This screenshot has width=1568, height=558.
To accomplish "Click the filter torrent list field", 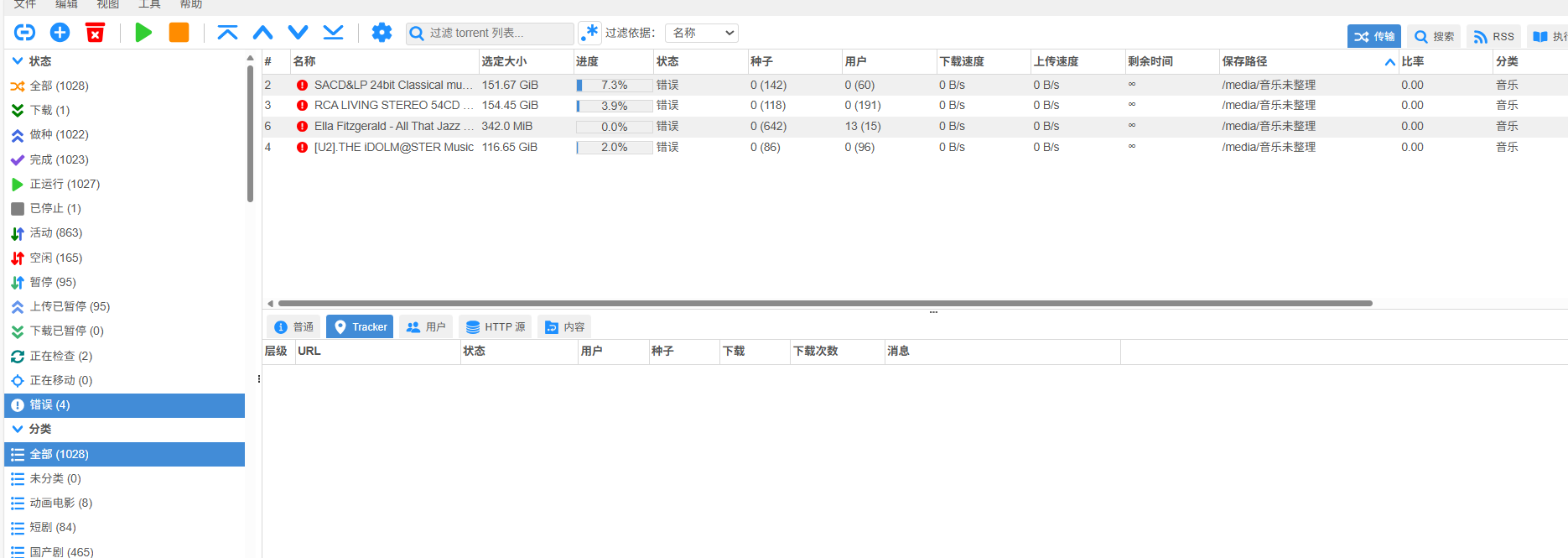I will click(490, 34).
